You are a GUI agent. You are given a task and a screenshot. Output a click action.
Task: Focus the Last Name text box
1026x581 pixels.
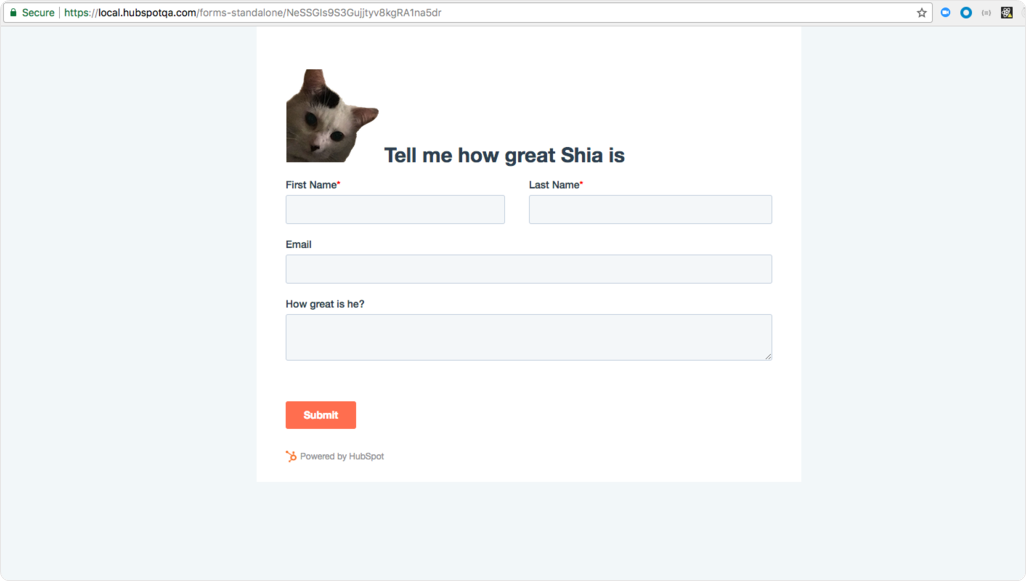[x=650, y=210]
